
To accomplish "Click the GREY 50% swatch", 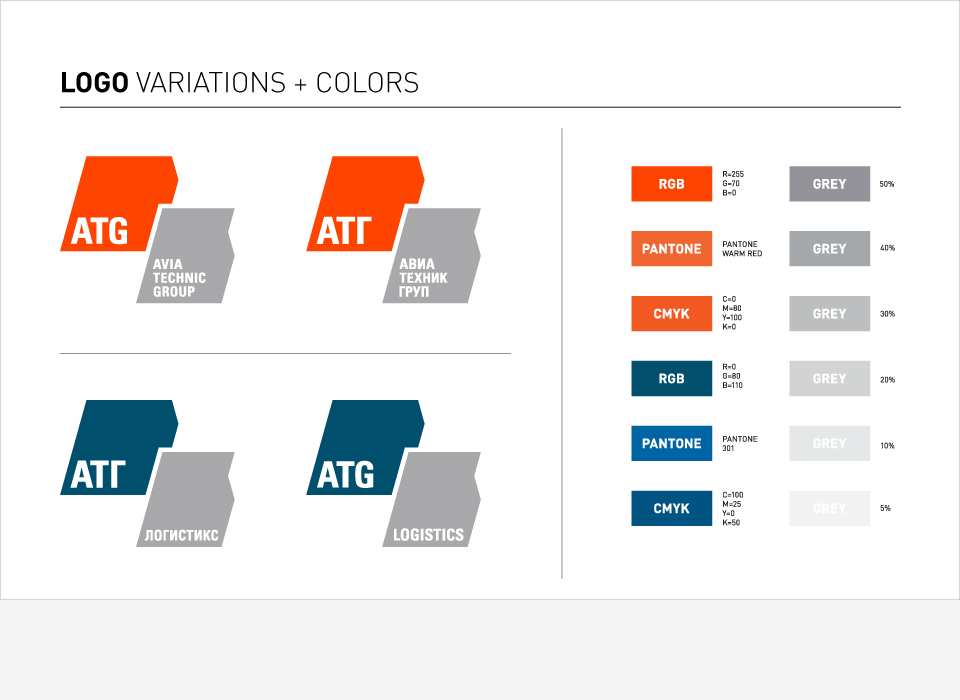I will (830, 184).
